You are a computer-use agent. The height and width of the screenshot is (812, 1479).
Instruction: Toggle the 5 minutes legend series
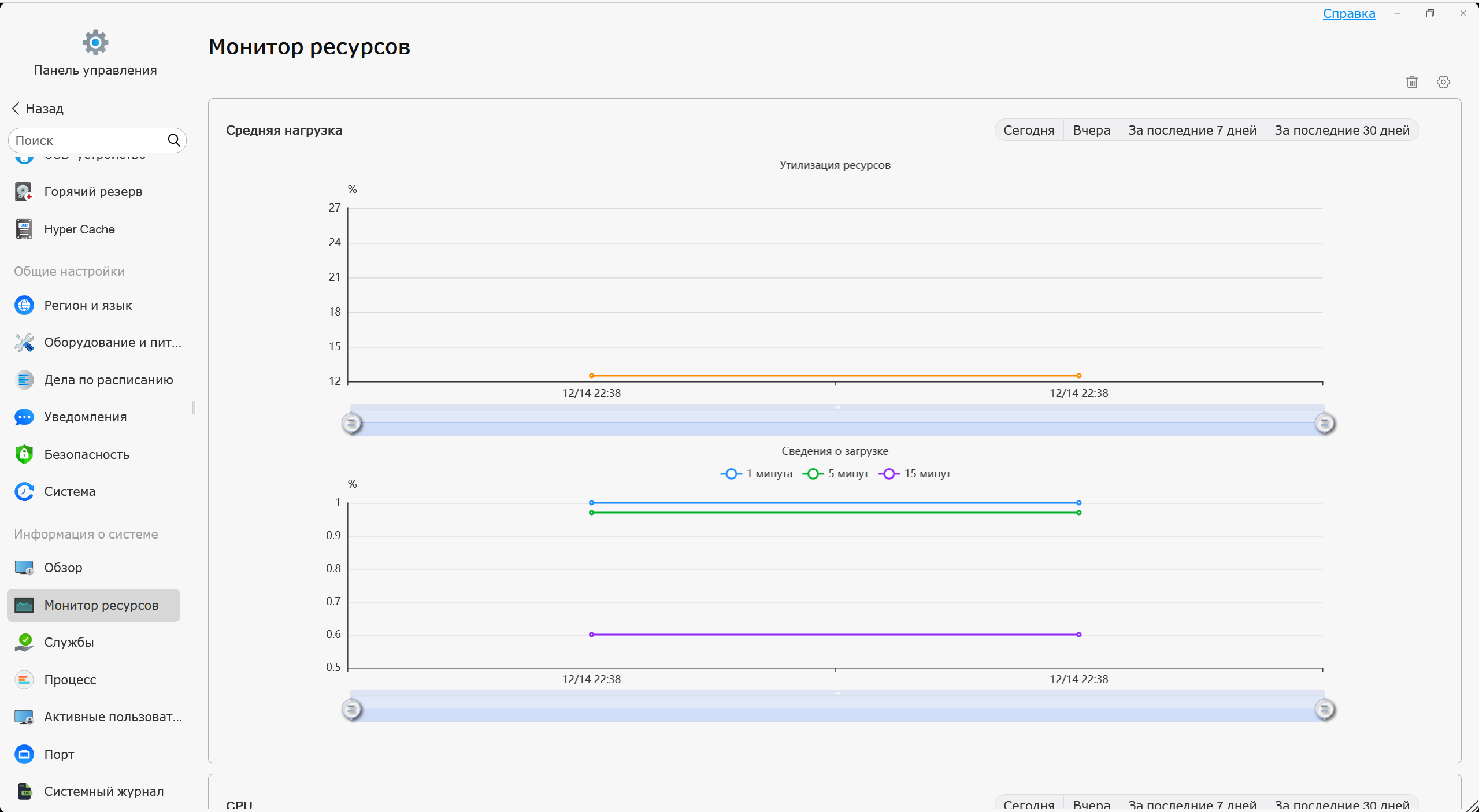pyautogui.click(x=836, y=474)
